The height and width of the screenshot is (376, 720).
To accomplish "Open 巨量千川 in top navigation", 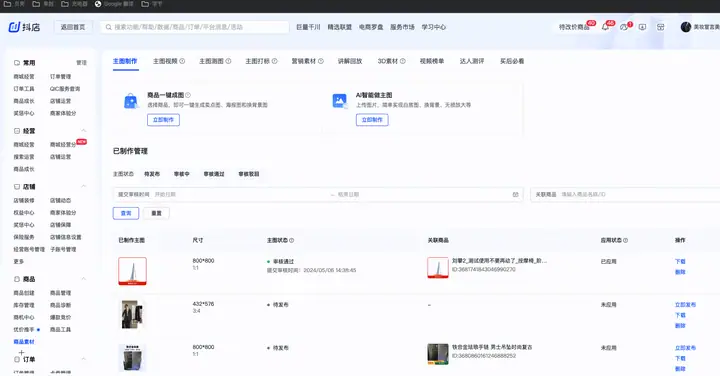I will click(308, 27).
